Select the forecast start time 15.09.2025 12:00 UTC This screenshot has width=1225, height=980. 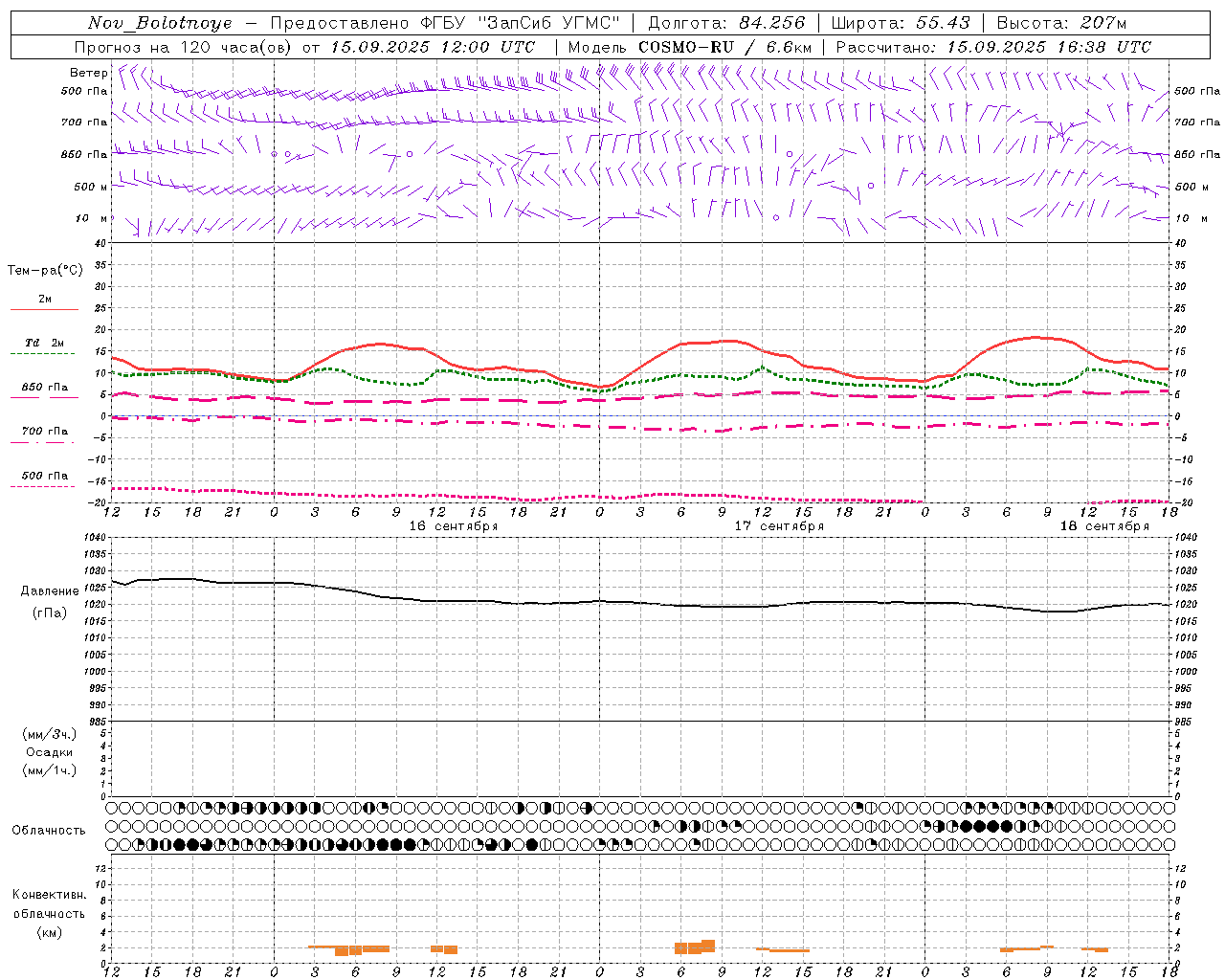[x=433, y=47]
